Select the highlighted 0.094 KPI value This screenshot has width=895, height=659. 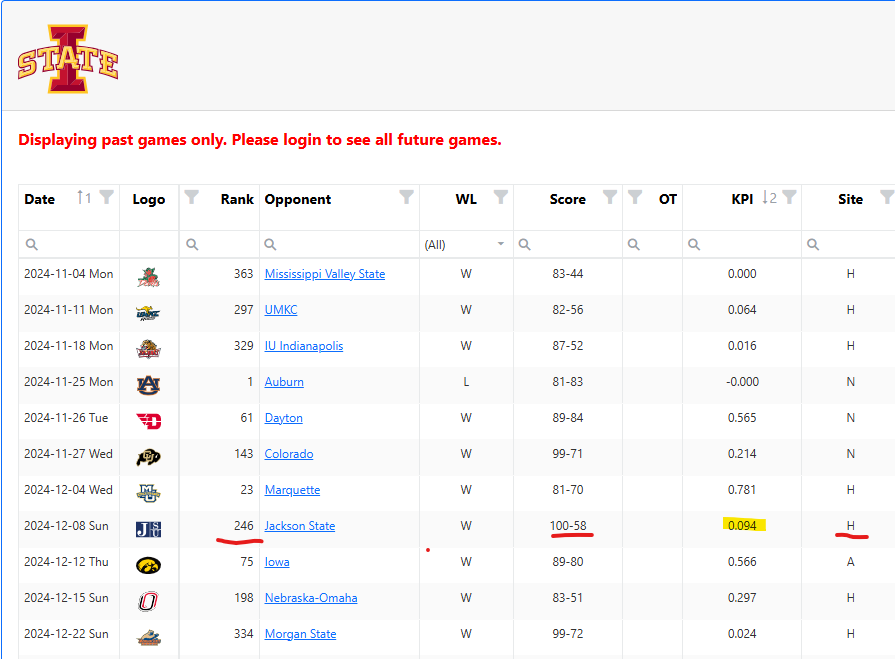743,525
